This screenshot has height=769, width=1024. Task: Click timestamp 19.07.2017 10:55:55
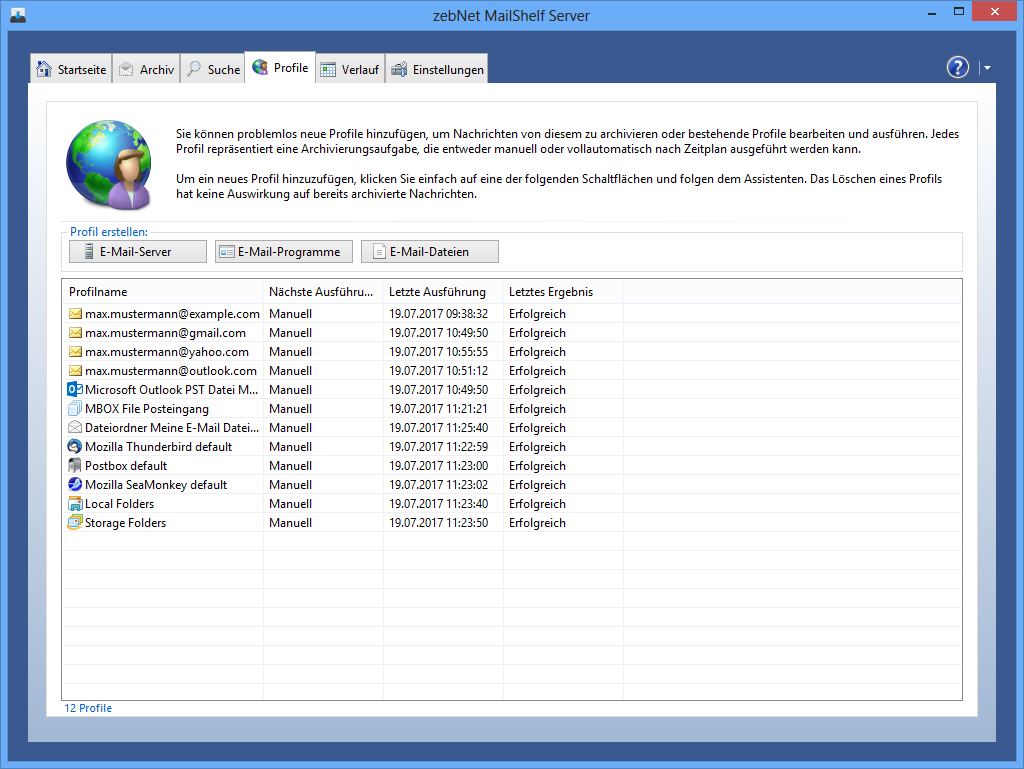[438, 352]
